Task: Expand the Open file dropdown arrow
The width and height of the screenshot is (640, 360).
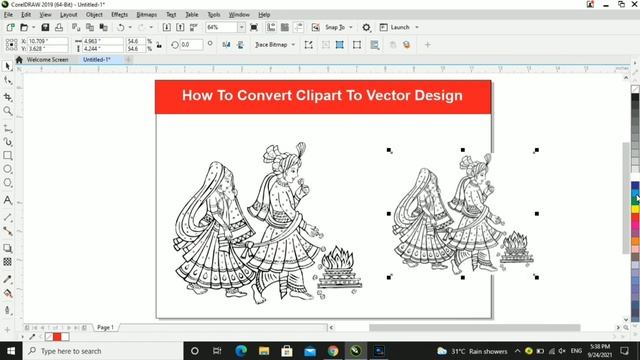Action: pyautogui.click(x=33, y=27)
